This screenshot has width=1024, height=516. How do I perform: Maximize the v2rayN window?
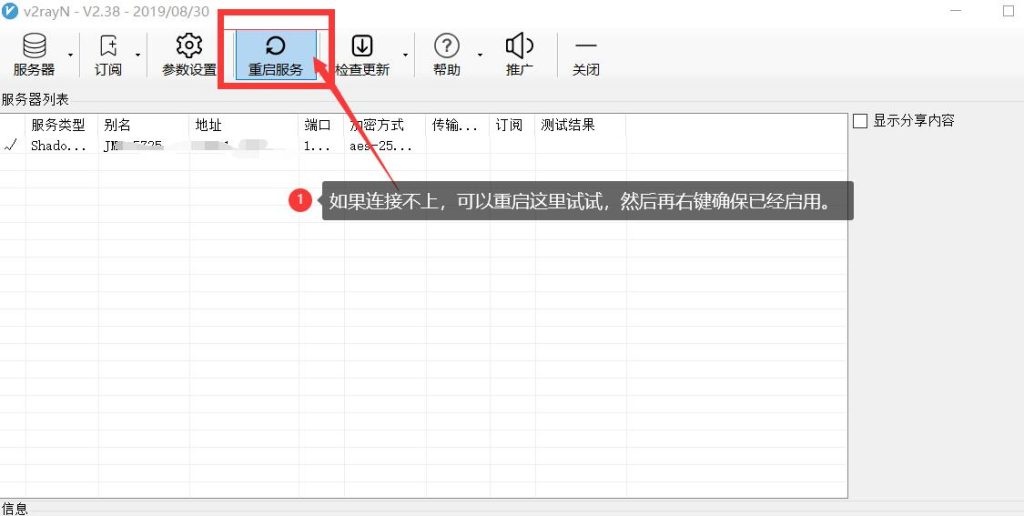1008,11
